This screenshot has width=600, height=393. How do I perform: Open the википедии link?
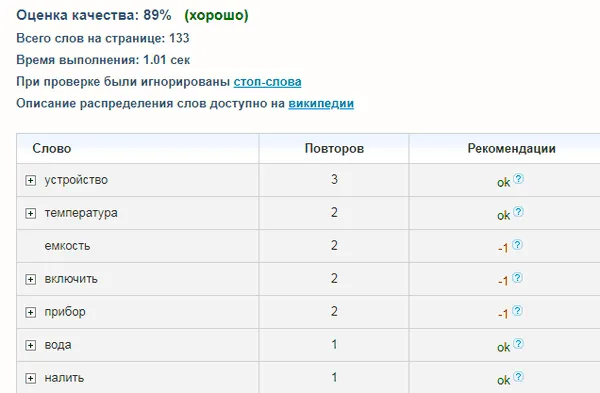pyautogui.click(x=321, y=104)
